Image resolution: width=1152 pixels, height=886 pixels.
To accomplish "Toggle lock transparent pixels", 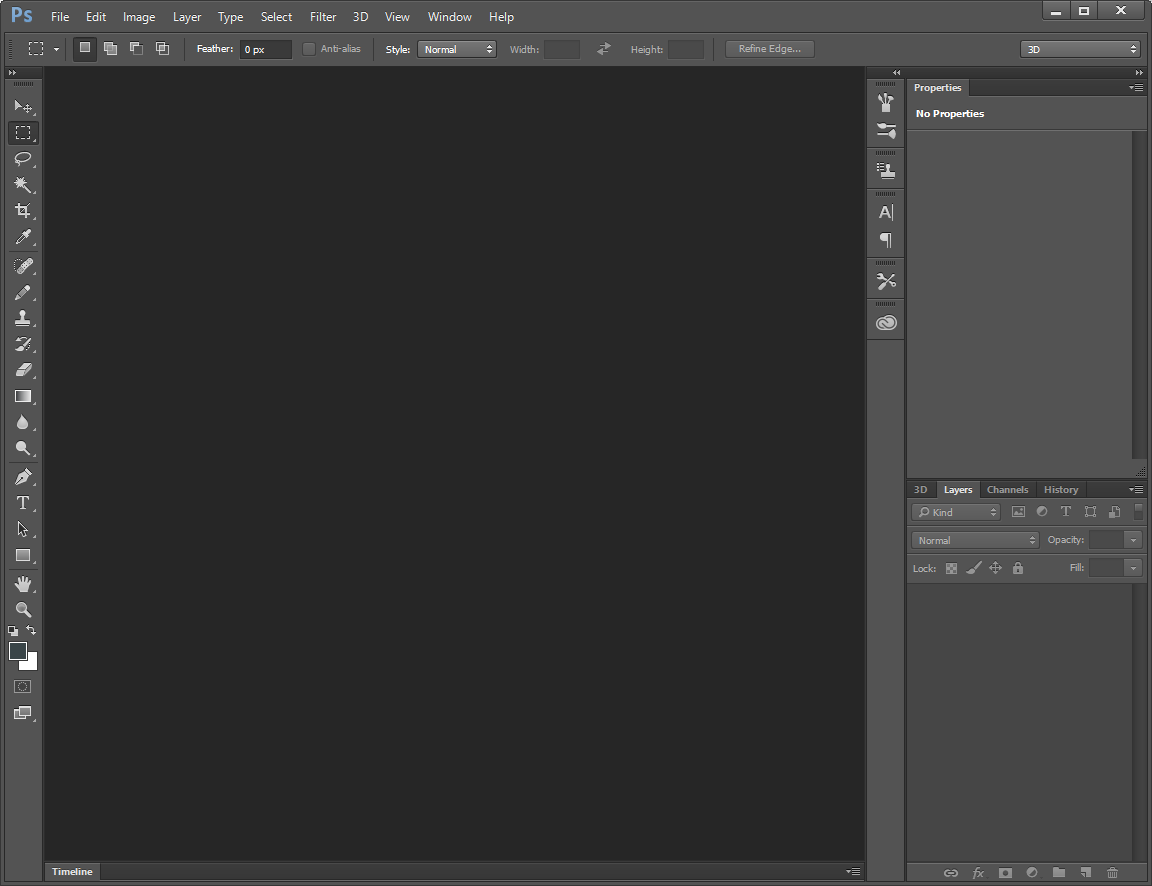I will click(x=951, y=569).
